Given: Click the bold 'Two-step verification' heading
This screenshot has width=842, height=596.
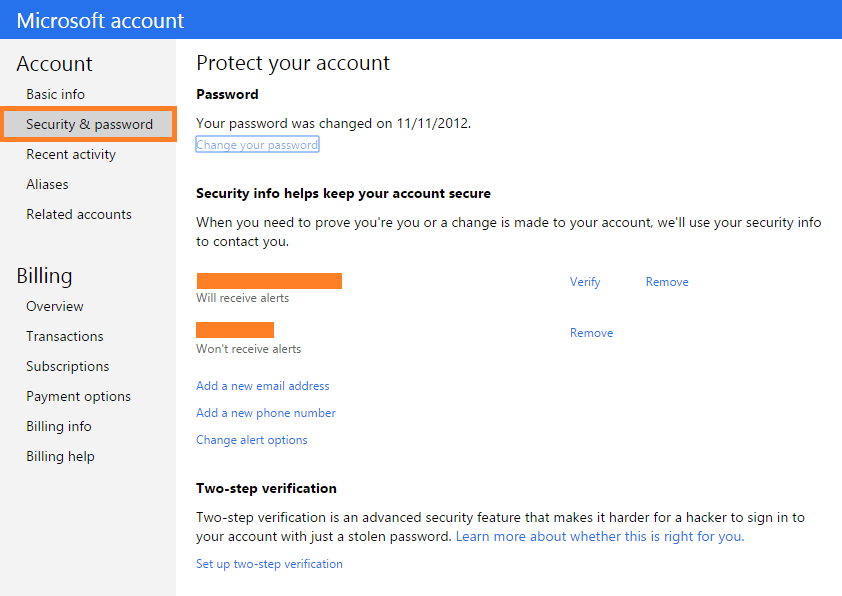Looking at the screenshot, I should click(x=266, y=488).
